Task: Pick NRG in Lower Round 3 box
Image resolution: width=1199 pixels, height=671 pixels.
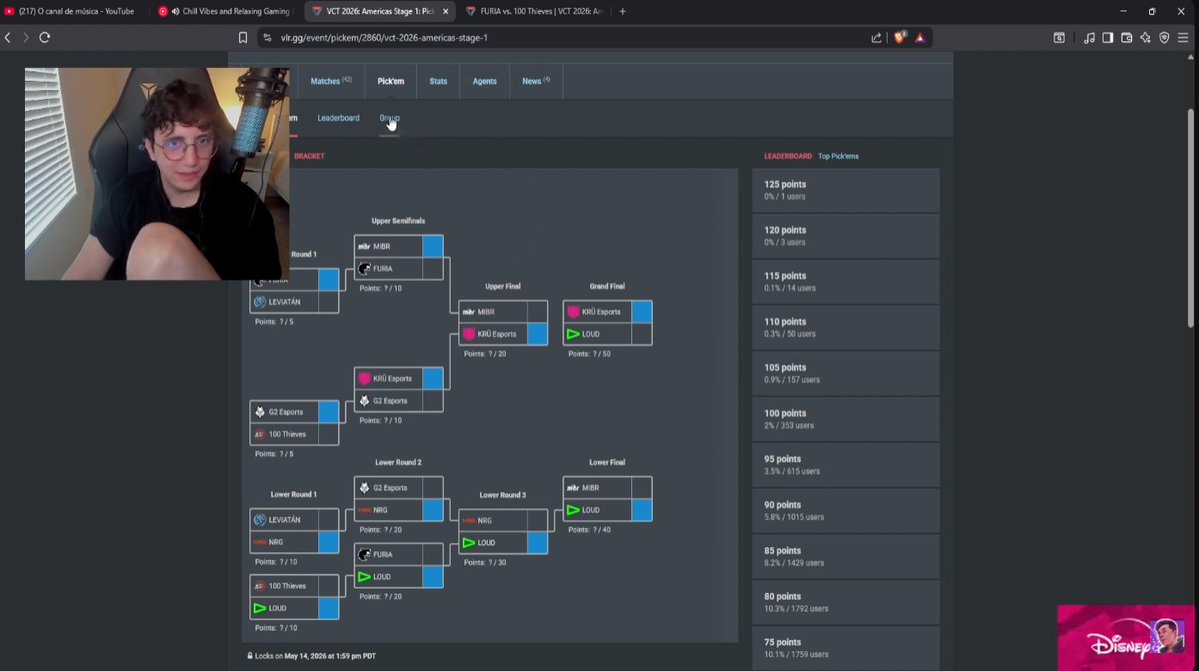Action: click(x=502, y=520)
